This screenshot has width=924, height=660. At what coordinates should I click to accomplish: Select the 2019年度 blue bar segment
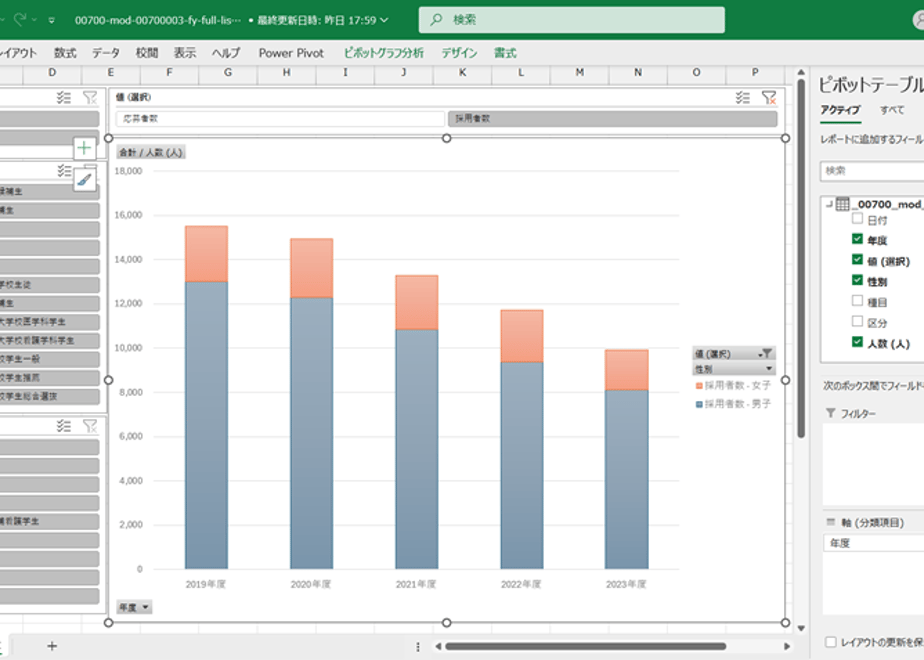coord(206,425)
